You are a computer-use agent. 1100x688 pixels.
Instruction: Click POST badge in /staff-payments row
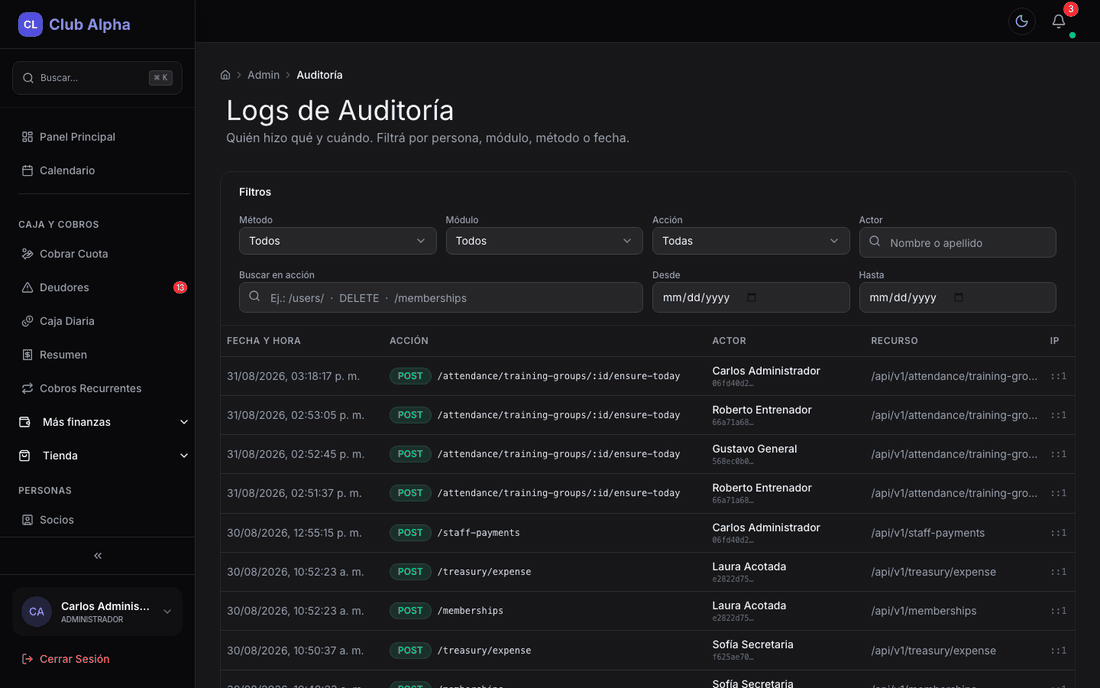click(410, 533)
